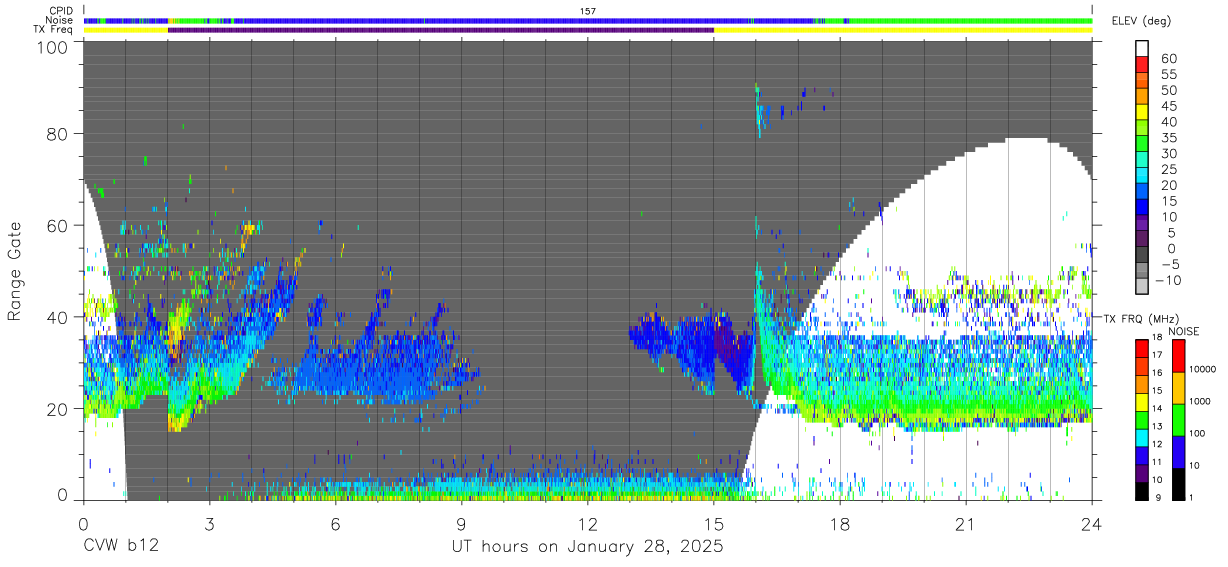
Task: Click the purple segment of TX Freq bar
Action: [x=441, y=30]
